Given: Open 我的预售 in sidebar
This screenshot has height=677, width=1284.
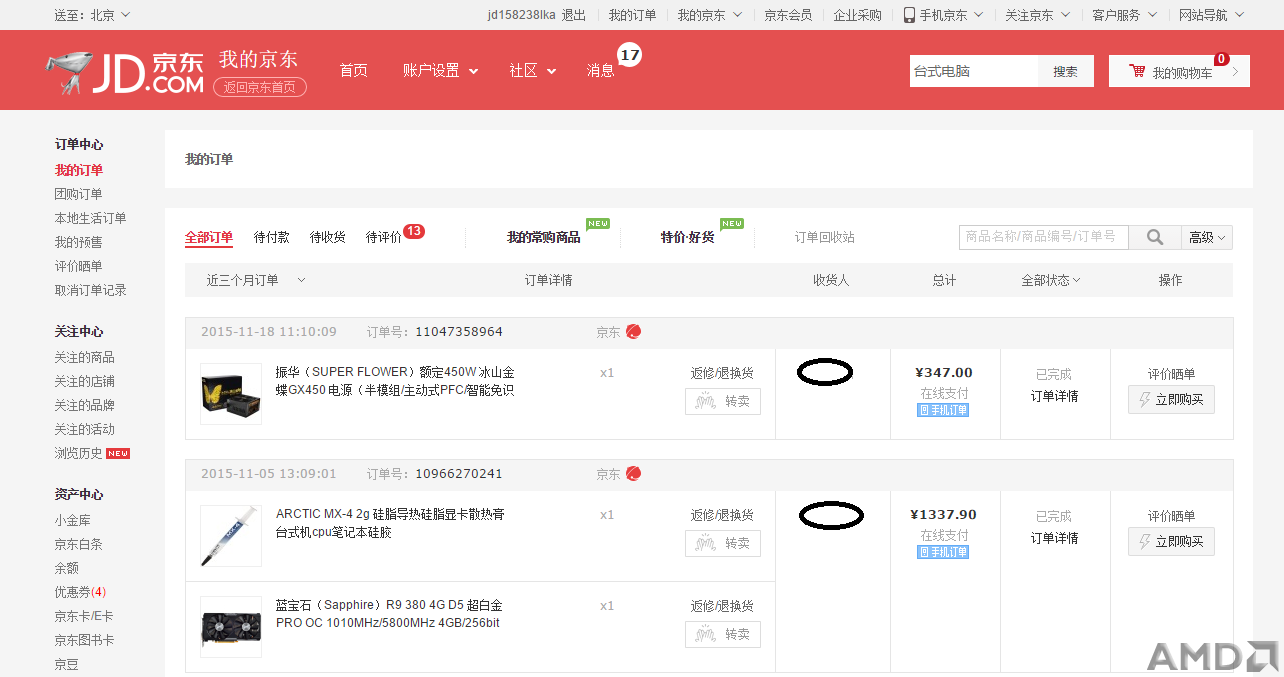Looking at the screenshot, I should [79, 242].
